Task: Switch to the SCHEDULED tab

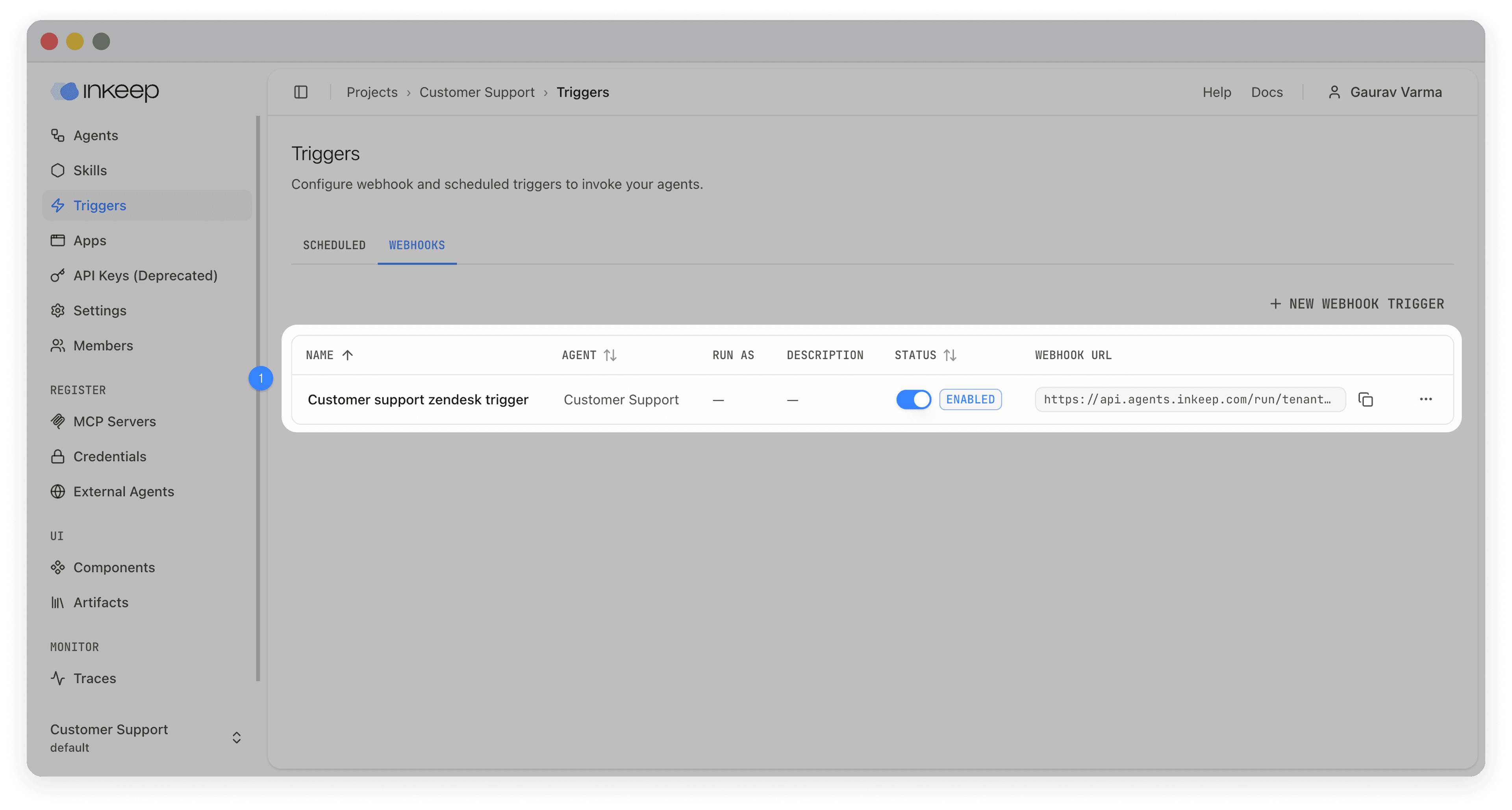Action: click(x=334, y=245)
